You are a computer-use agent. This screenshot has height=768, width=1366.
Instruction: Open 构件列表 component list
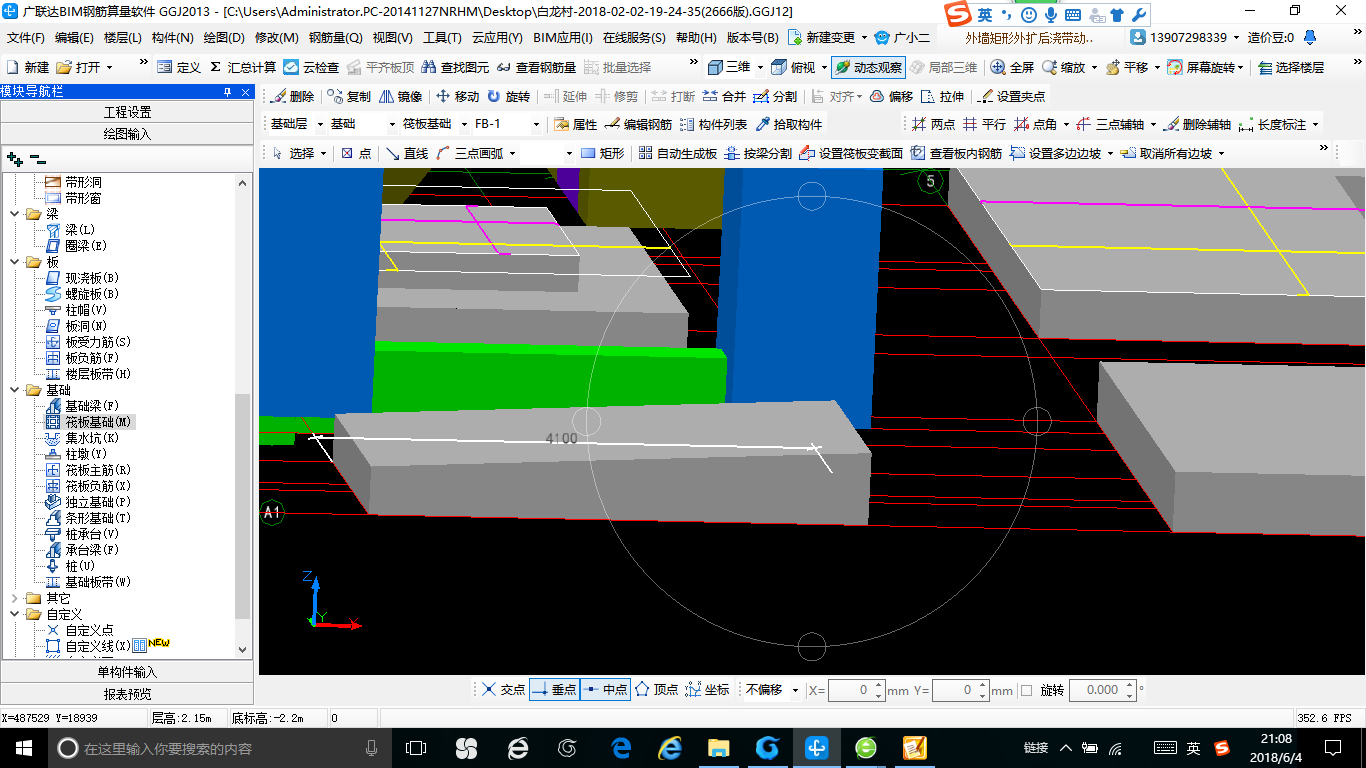[x=712, y=125]
